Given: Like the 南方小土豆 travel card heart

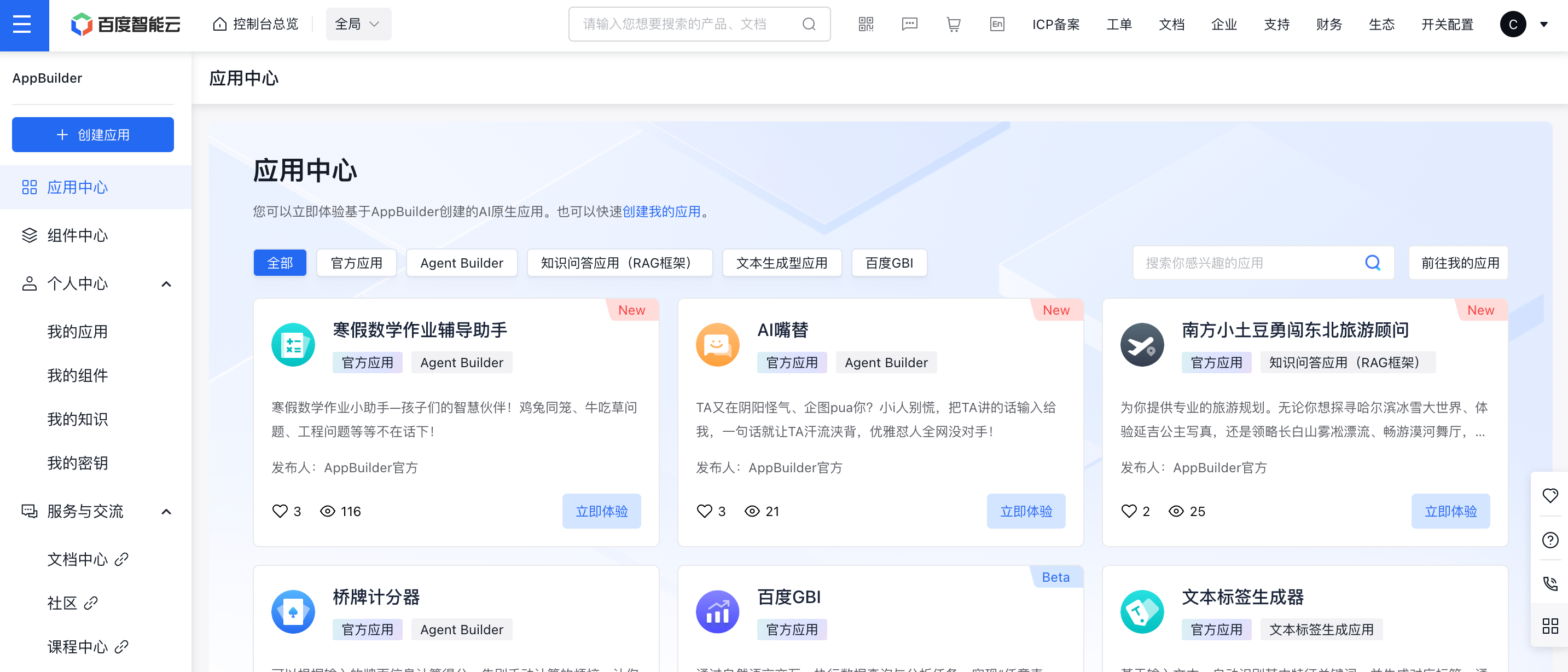Looking at the screenshot, I should (1129, 511).
